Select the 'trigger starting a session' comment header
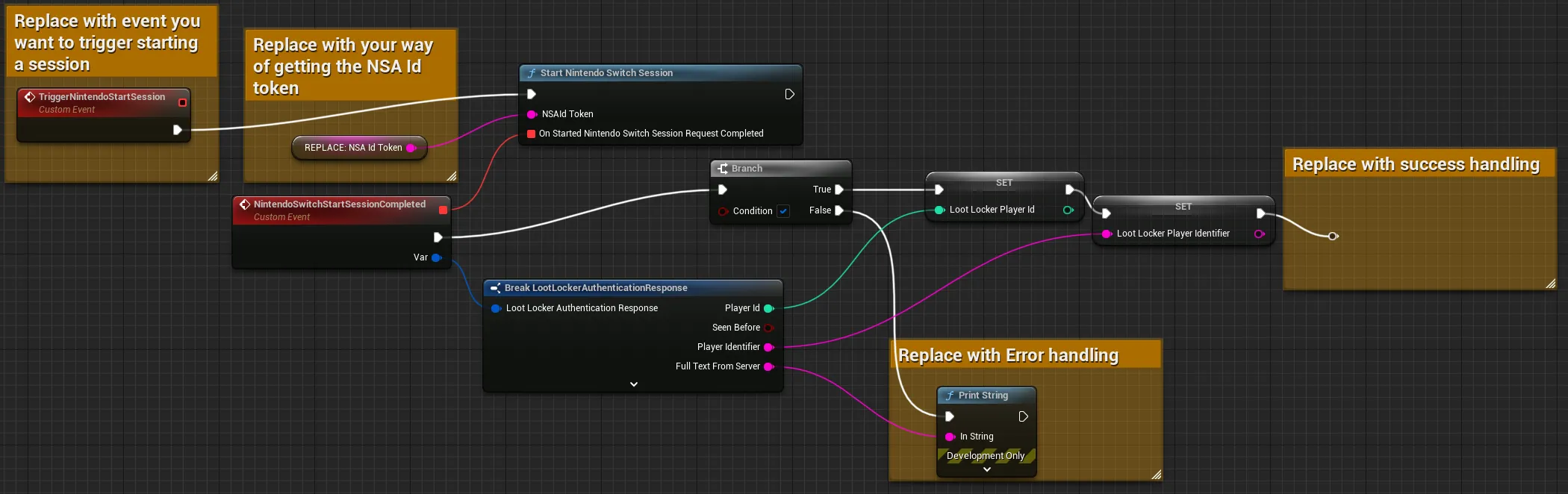Screen dimensions: 1568x494 [111, 43]
